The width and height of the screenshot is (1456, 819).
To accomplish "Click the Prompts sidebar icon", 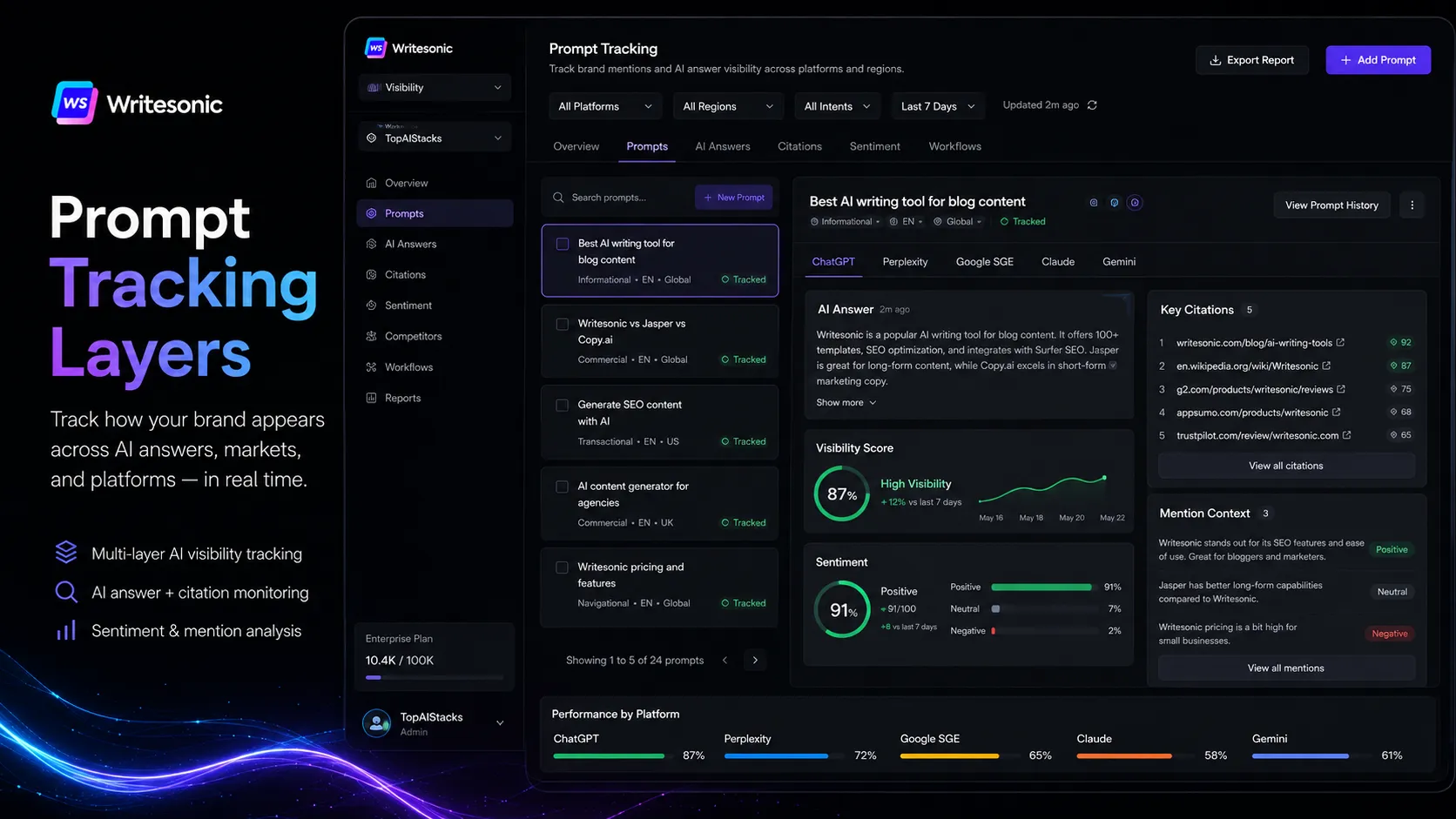I will pos(372,213).
